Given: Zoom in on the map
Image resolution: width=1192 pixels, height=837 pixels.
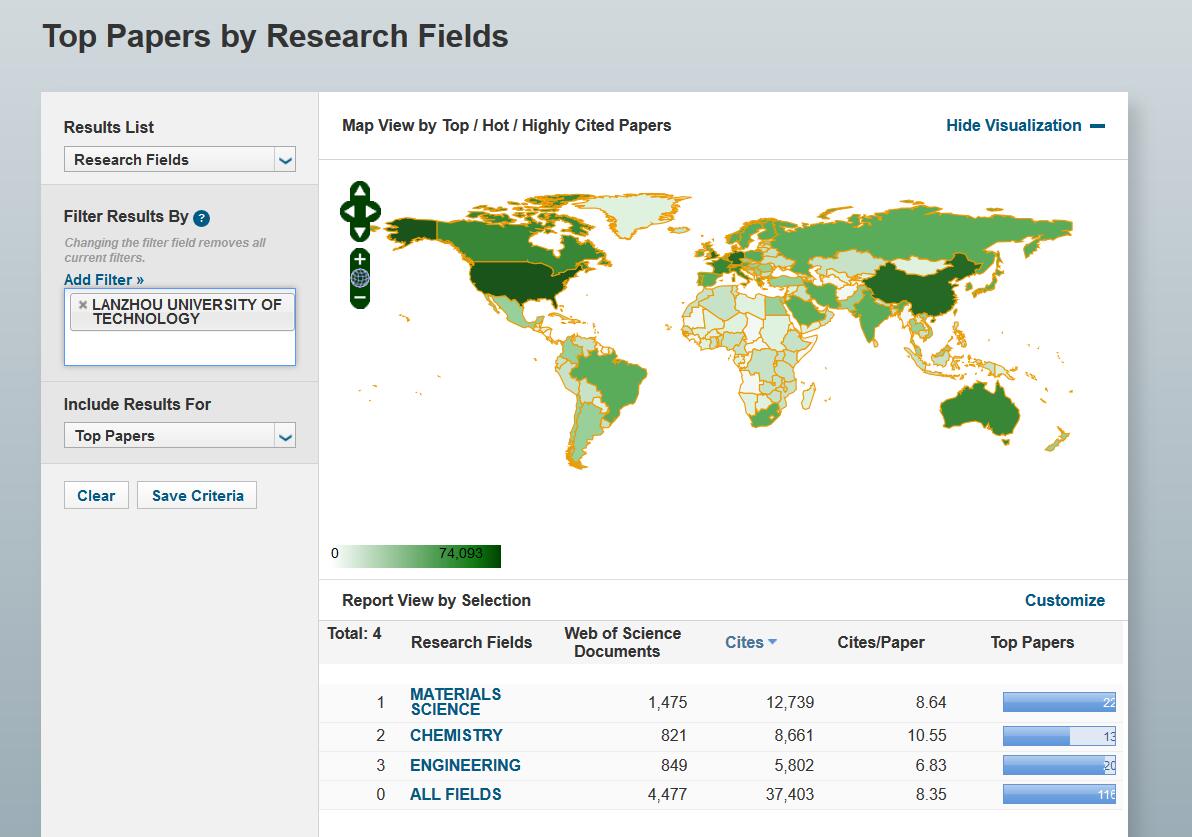Looking at the screenshot, I should [360, 259].
